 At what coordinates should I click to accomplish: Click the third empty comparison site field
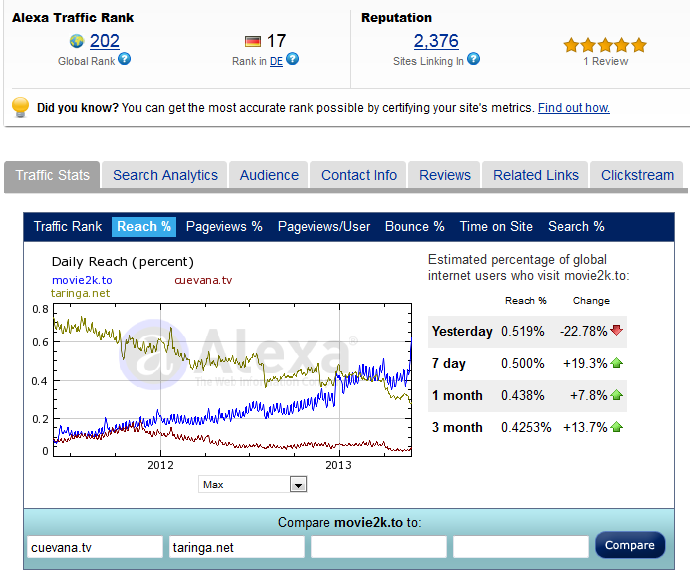tap(379, 547)
